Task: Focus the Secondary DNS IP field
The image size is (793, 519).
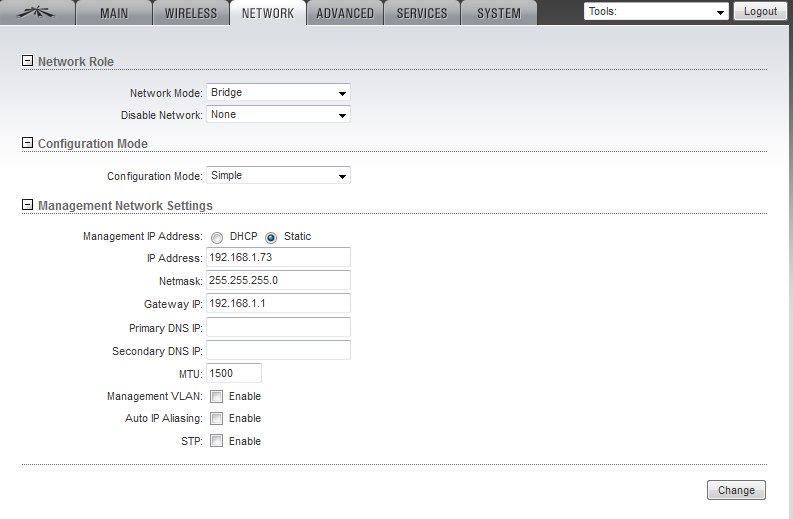Action: tap(278, 350)
